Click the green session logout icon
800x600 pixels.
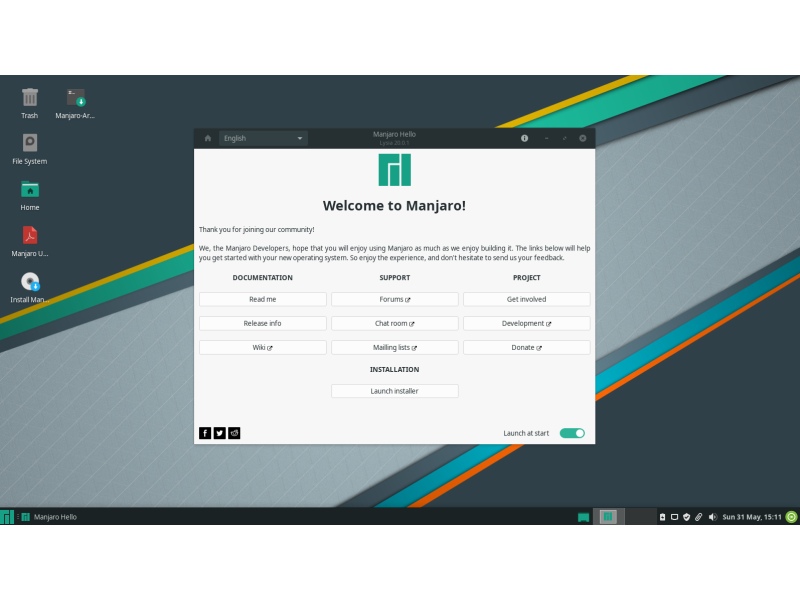pyautogui.click(x=791, y=517)
